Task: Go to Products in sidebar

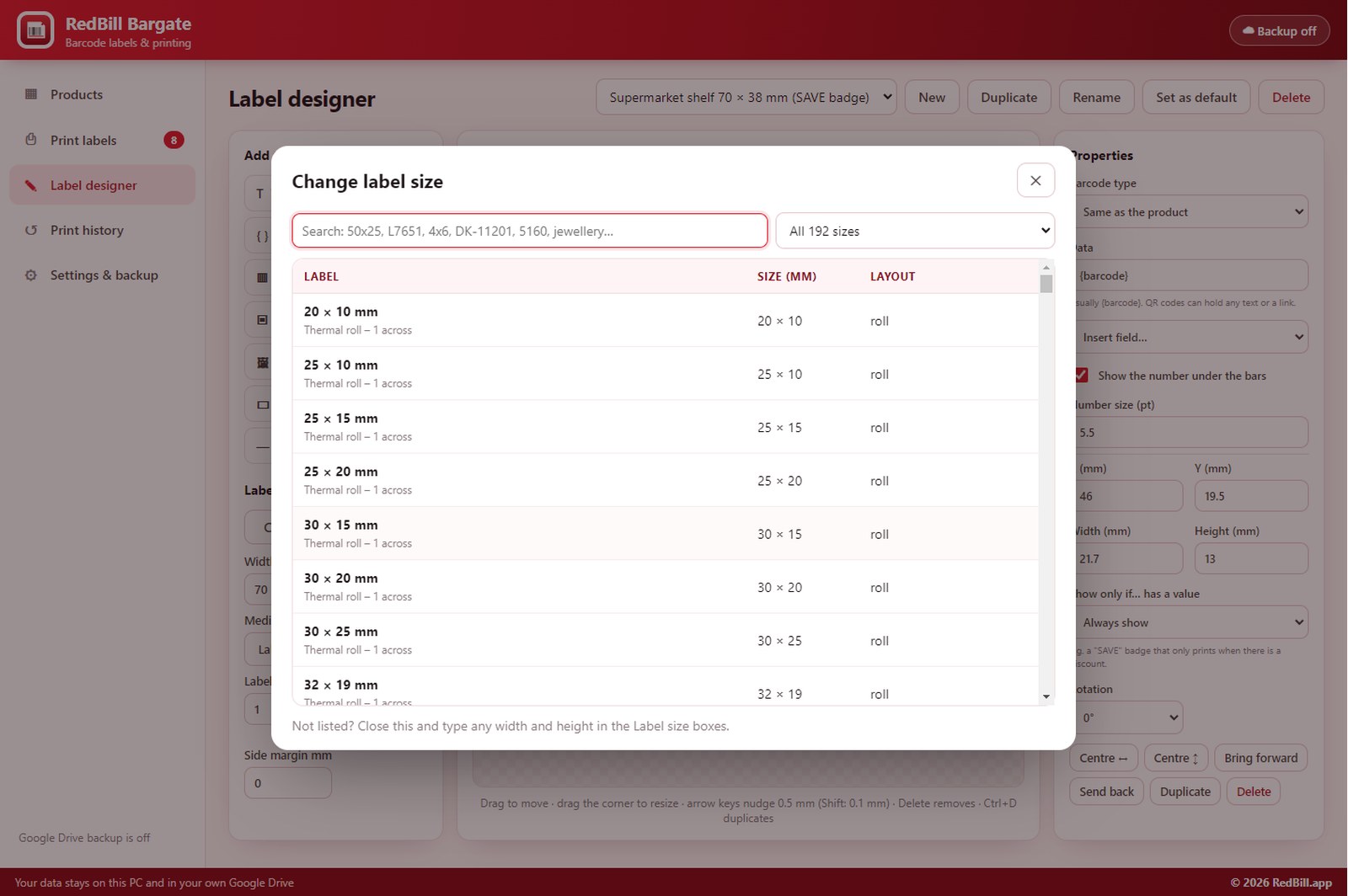Action: coord(102,94)
